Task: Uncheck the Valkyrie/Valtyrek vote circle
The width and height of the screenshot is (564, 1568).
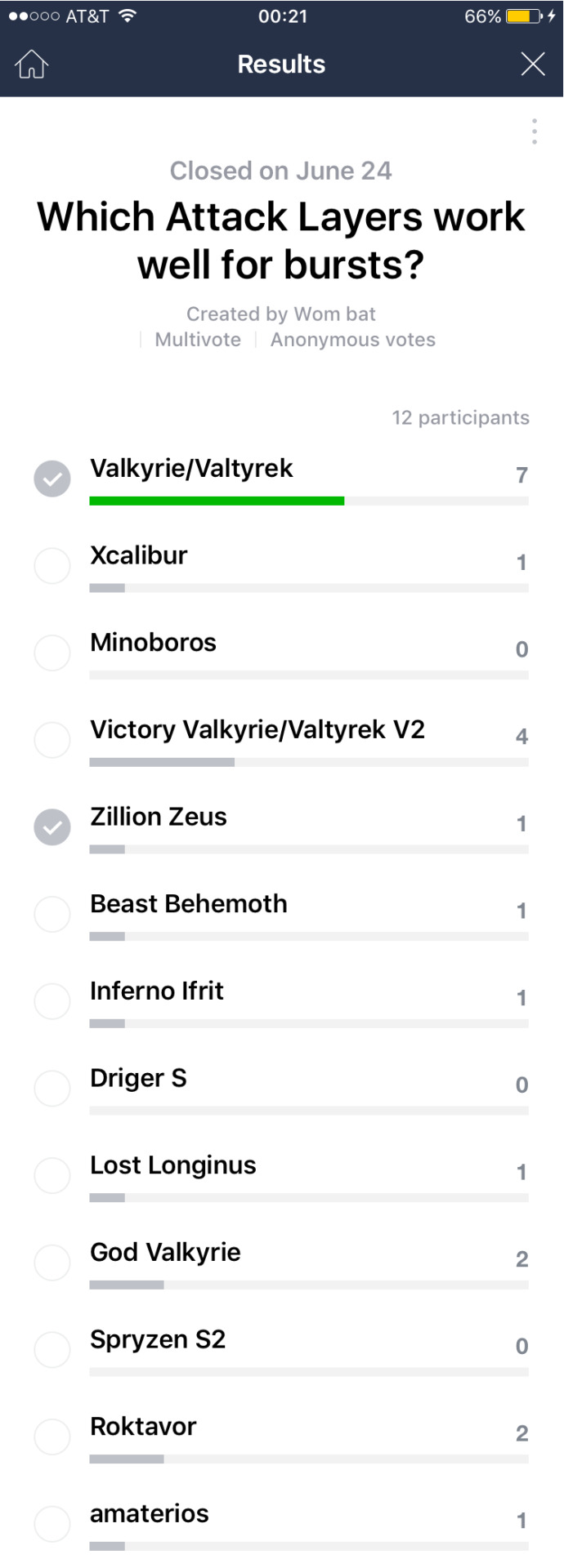Action: pyautogui.click(x=52, y=479)
